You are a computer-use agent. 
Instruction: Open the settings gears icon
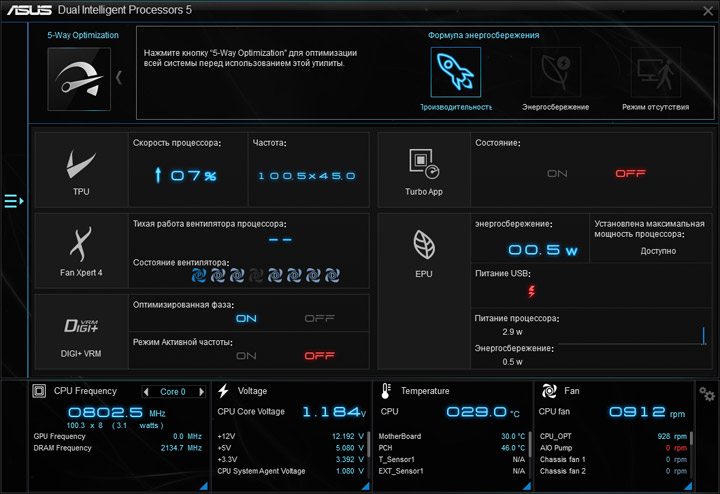click(x=707, y=394)
